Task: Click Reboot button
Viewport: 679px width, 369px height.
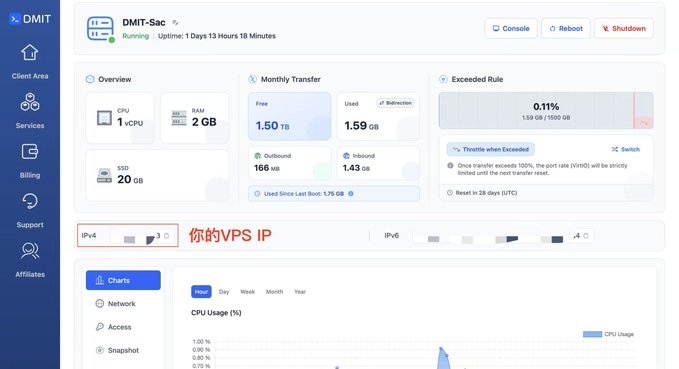Action: [x=566, y=29]
